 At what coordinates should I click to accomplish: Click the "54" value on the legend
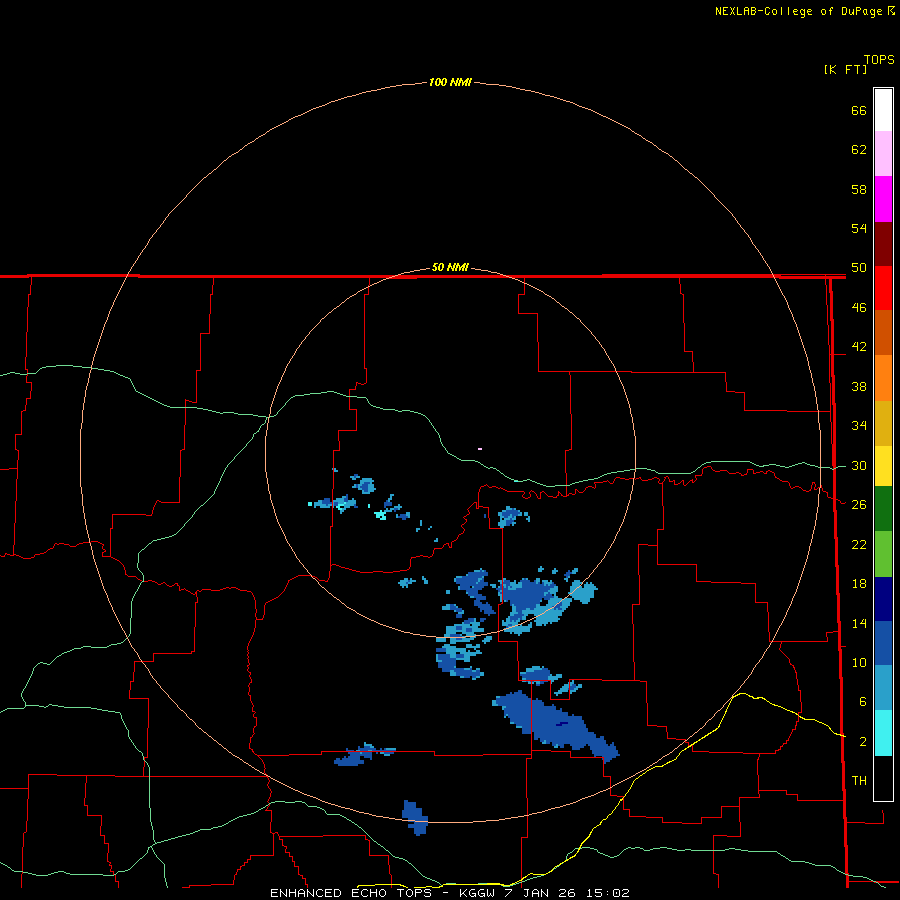point(859,228)
